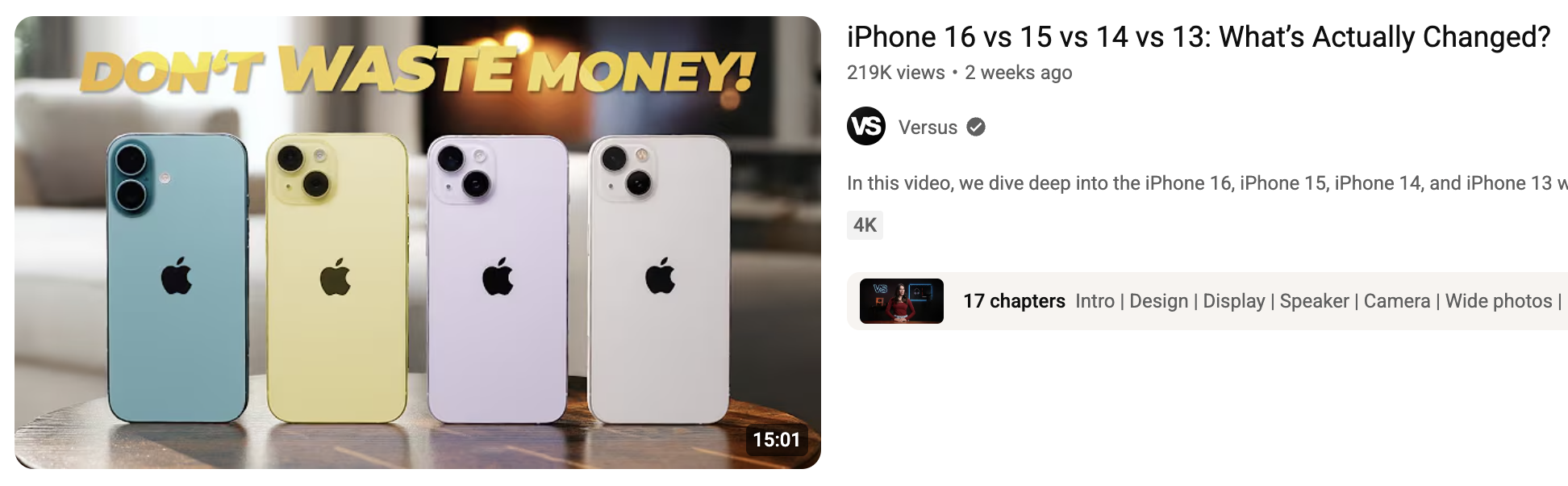
Task: Expand the 17 chapters list
Action: pyautogui.click(x=1014, y=301)
